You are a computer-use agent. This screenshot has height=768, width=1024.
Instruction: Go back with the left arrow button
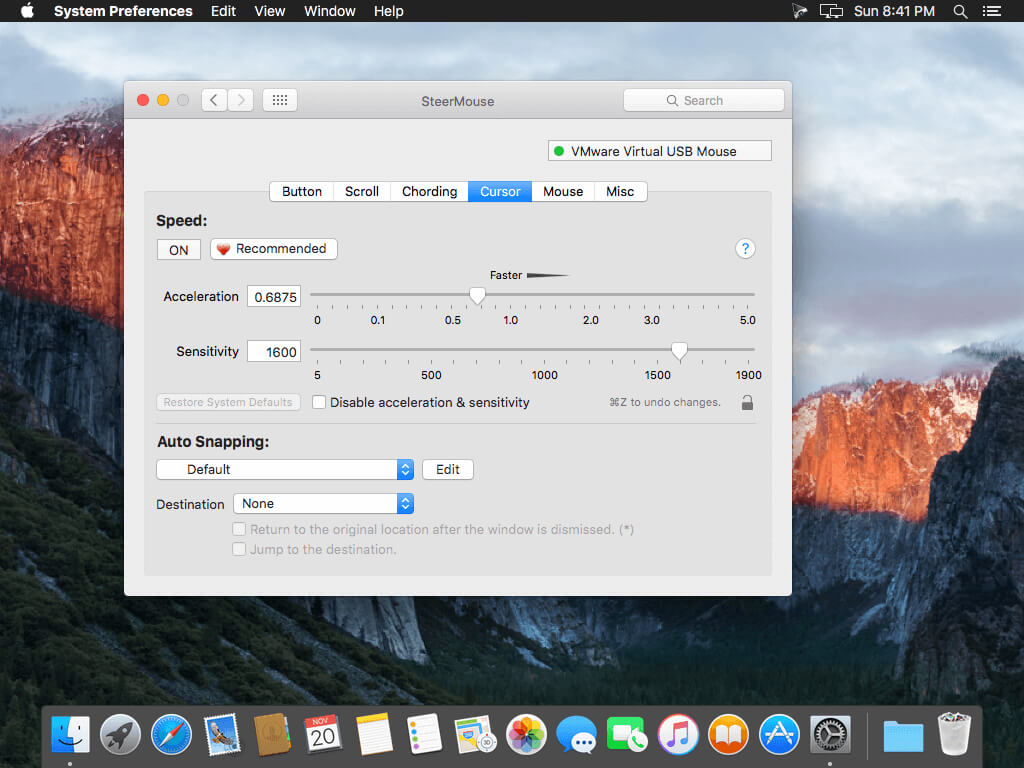pos(214,100)
